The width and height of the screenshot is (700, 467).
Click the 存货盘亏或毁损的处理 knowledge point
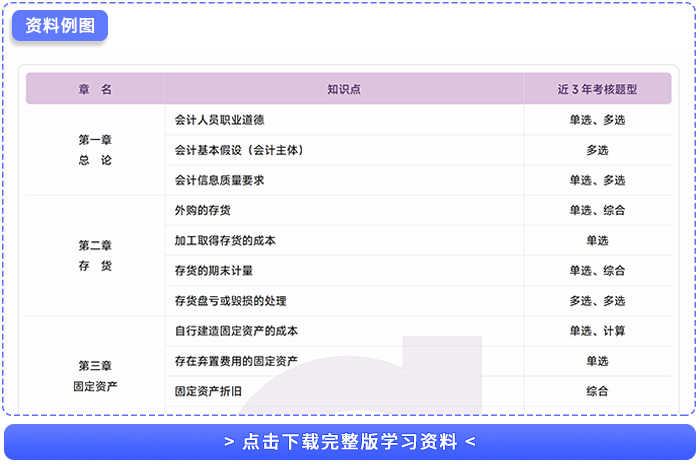pyautogui.click(x=230, y=300)
